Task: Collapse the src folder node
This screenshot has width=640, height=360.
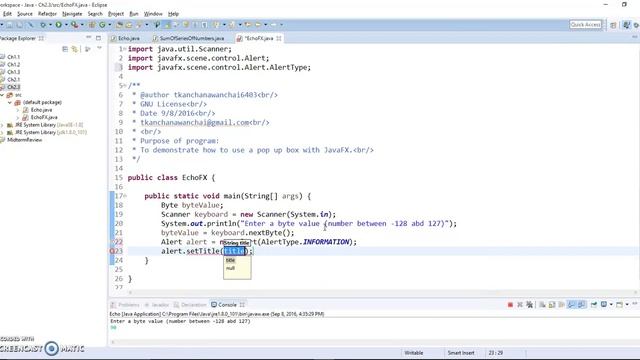Action: [x=2, y=95]
